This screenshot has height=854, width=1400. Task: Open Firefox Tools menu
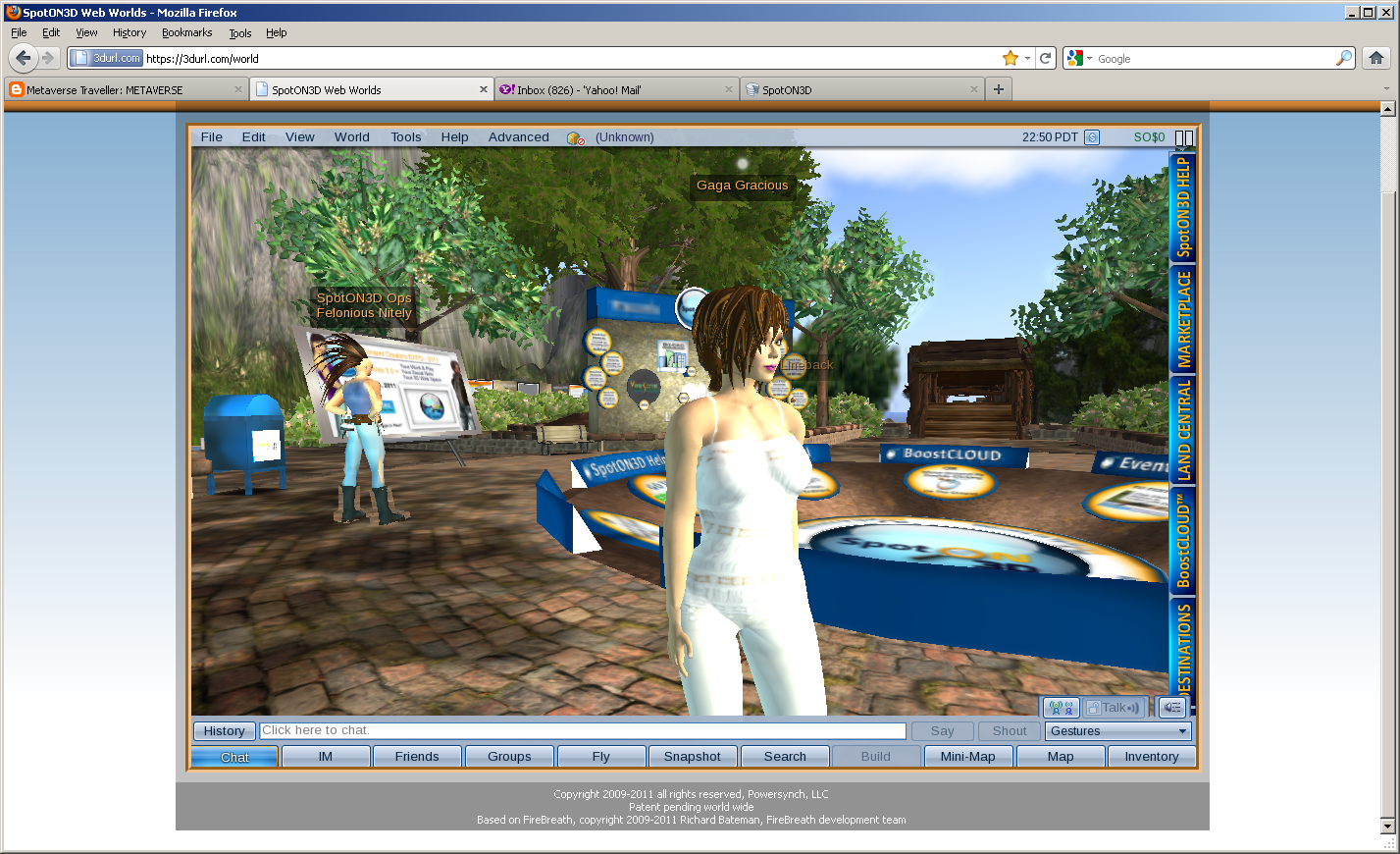coord(240,32)
